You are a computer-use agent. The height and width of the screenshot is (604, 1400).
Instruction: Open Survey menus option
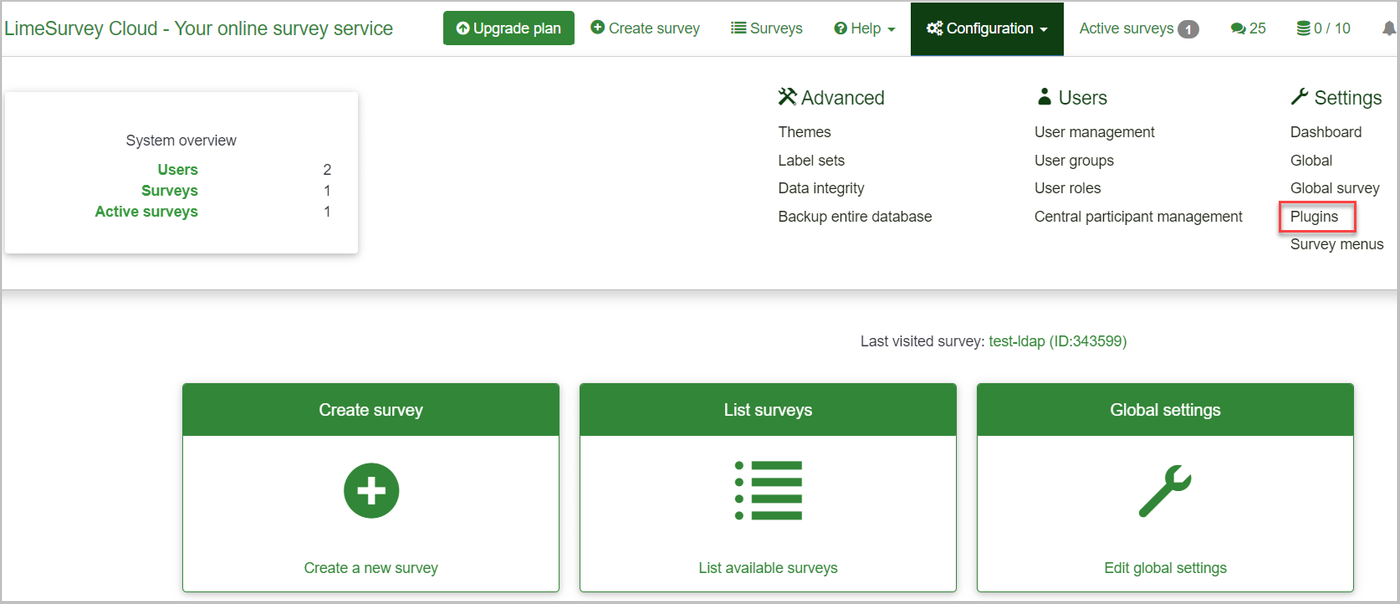pyautogui.click(x=1337, y=244)
